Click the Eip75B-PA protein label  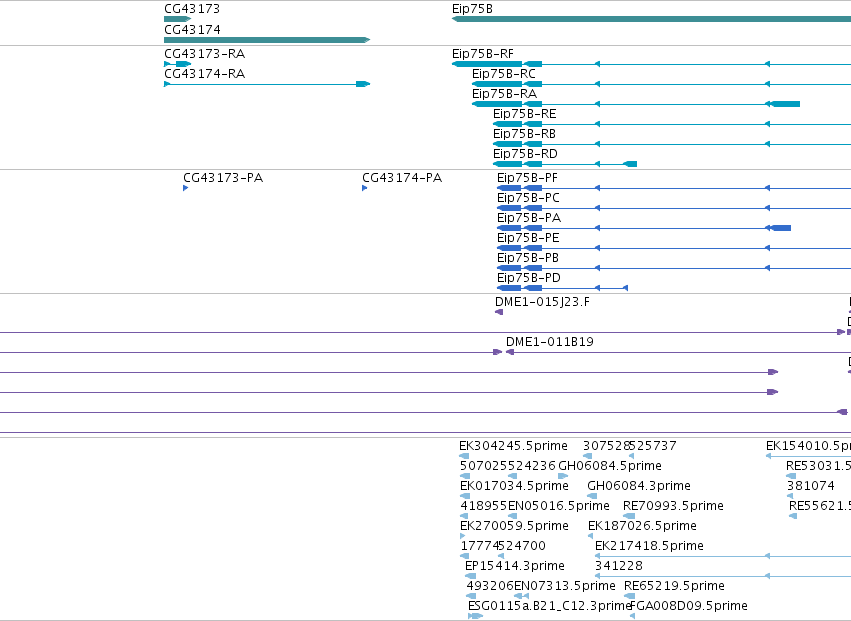click(x=529, y=218)
